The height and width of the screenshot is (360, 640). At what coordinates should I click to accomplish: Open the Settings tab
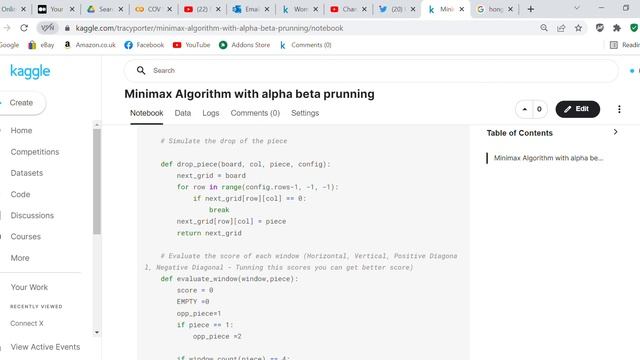(x=305, y=113)
